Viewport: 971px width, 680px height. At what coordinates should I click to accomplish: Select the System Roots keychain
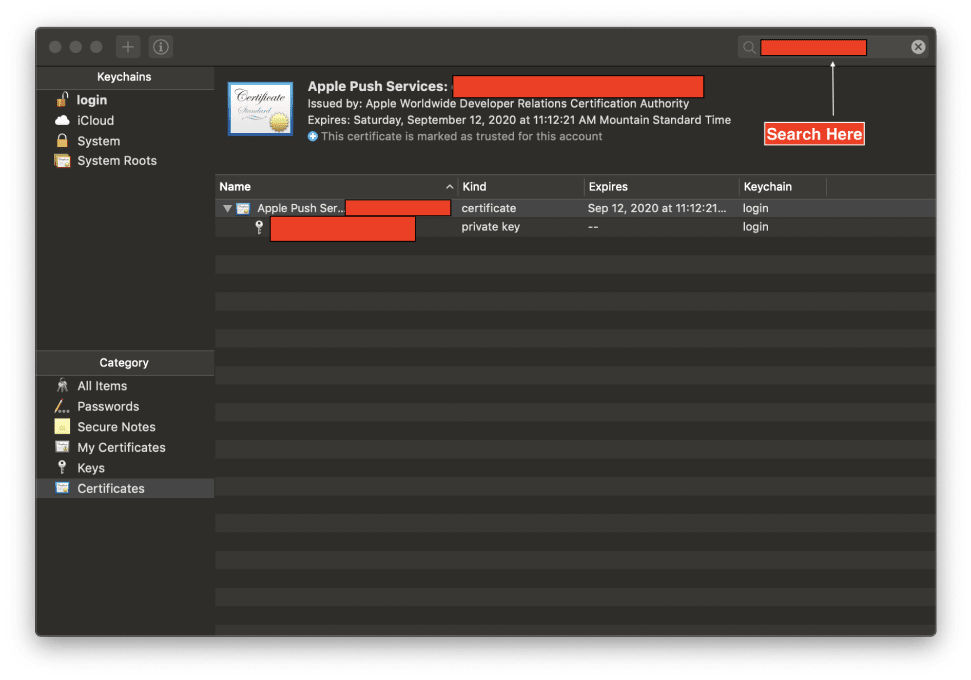116,161
